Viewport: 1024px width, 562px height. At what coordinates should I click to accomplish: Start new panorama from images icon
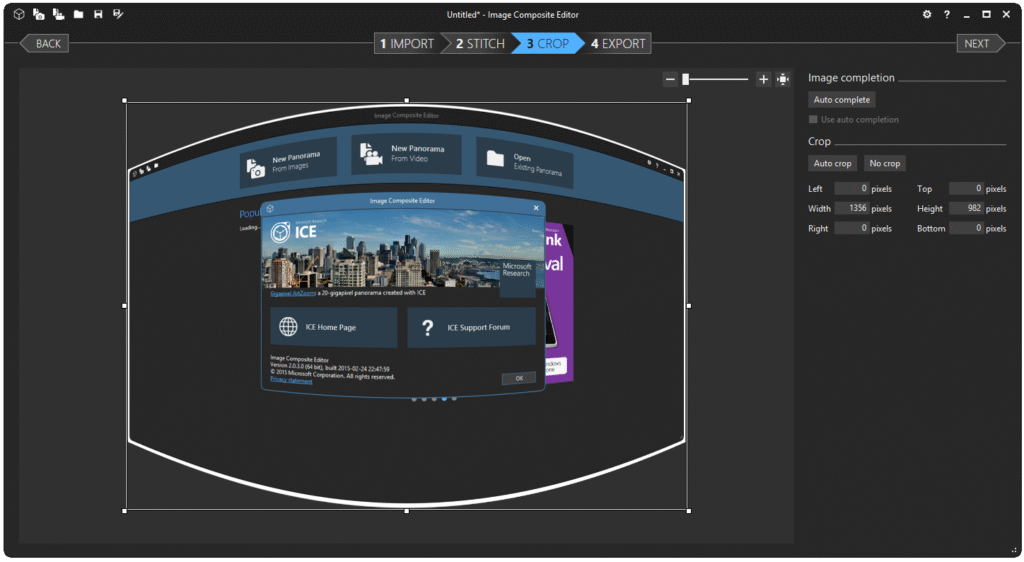tap(39, 14)
